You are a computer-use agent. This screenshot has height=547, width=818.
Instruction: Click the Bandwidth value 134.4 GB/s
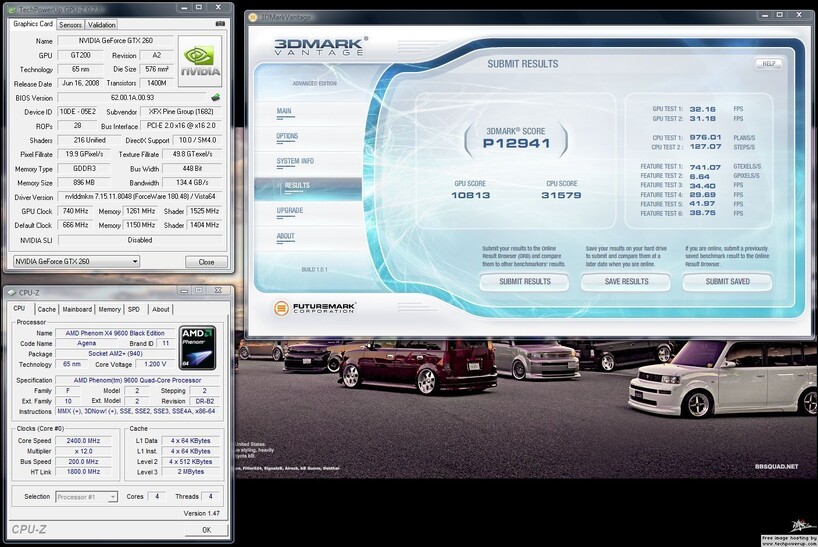[193, 183]
